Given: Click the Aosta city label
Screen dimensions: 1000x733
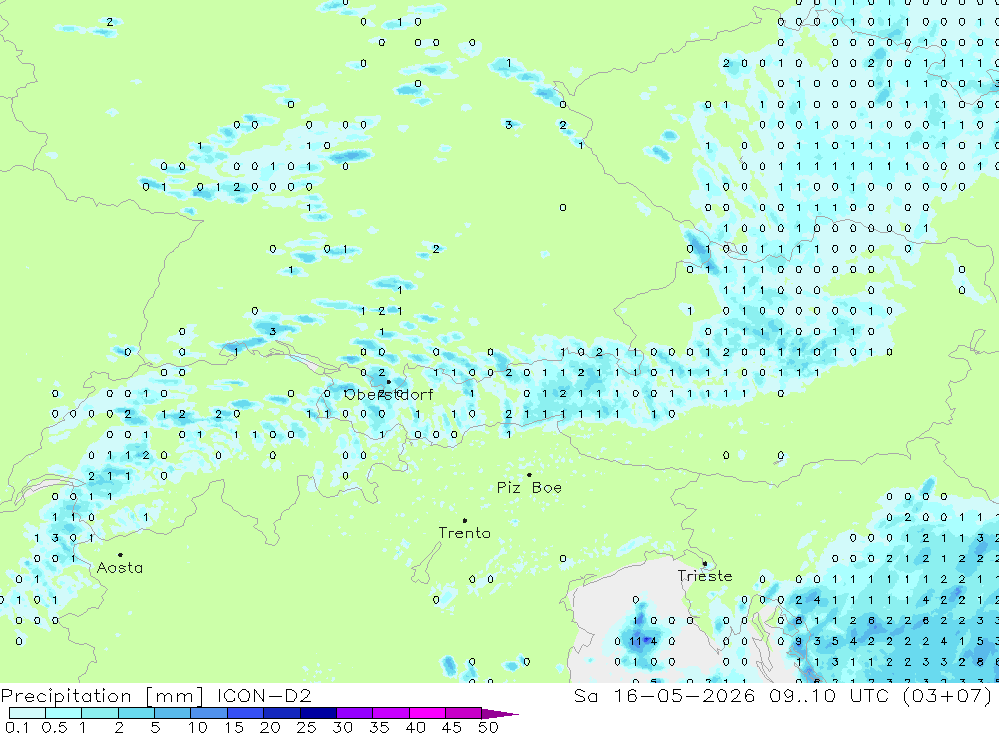Looking at the screenshot, I should point(119,567).
